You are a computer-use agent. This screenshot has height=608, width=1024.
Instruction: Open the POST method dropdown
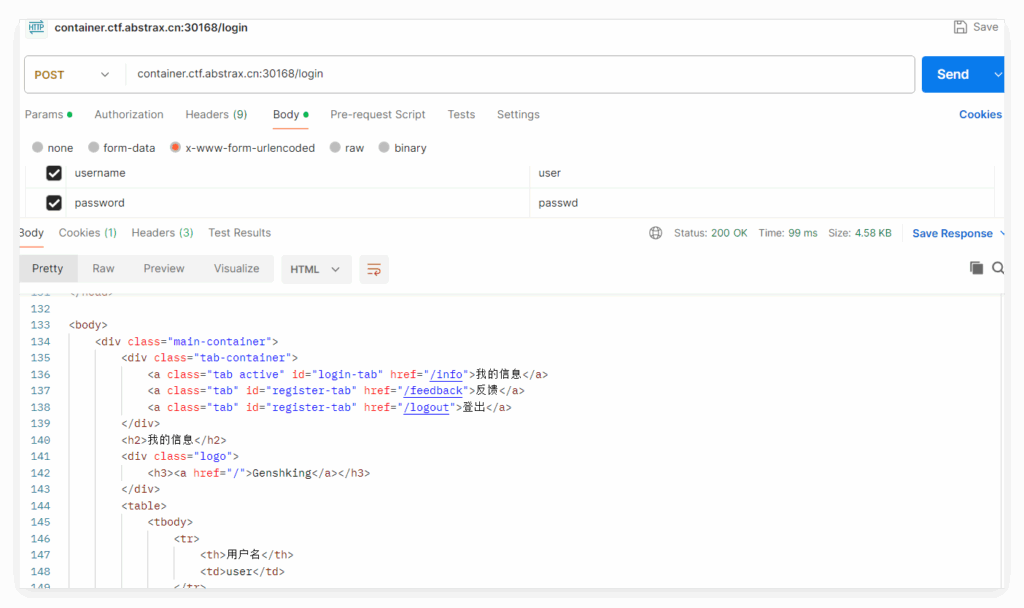click(72, 75)
